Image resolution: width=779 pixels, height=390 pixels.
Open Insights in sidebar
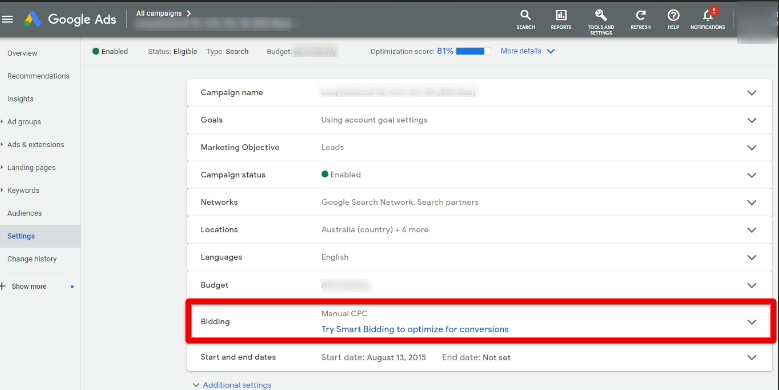[20, 99]
